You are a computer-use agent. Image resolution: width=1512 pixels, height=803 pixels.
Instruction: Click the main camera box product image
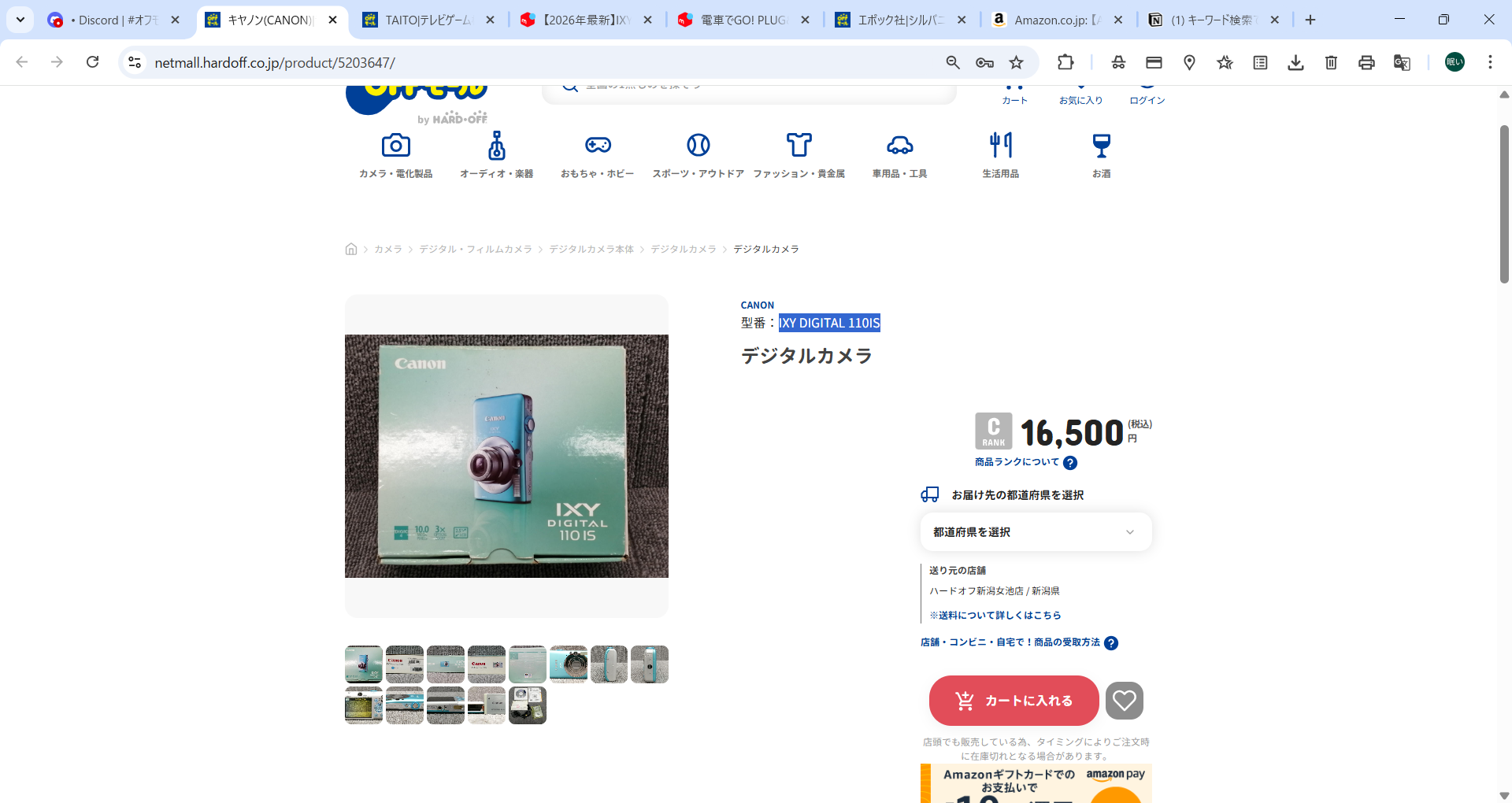(x=506, y=457)
